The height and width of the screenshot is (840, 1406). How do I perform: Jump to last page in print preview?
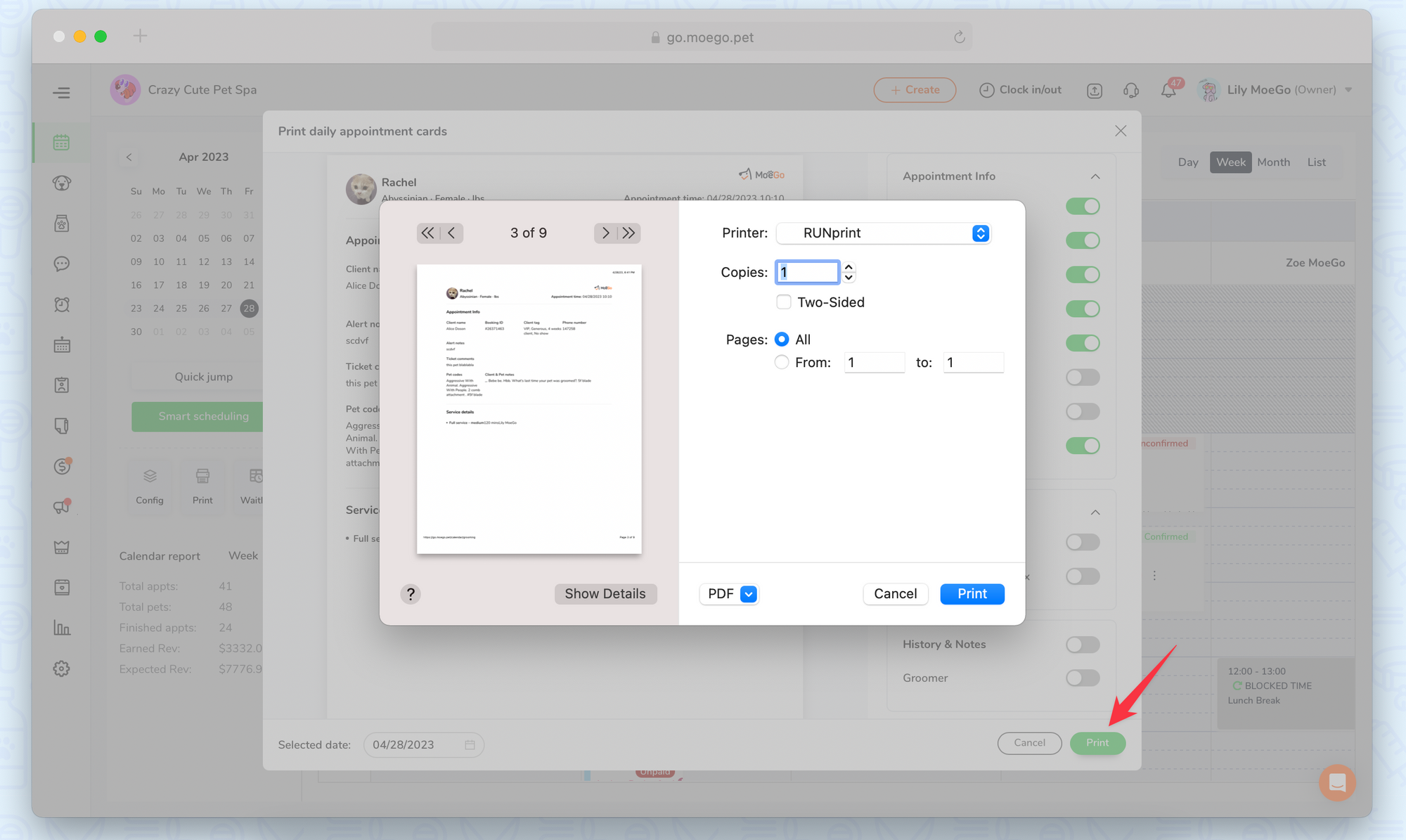point(629,233)
